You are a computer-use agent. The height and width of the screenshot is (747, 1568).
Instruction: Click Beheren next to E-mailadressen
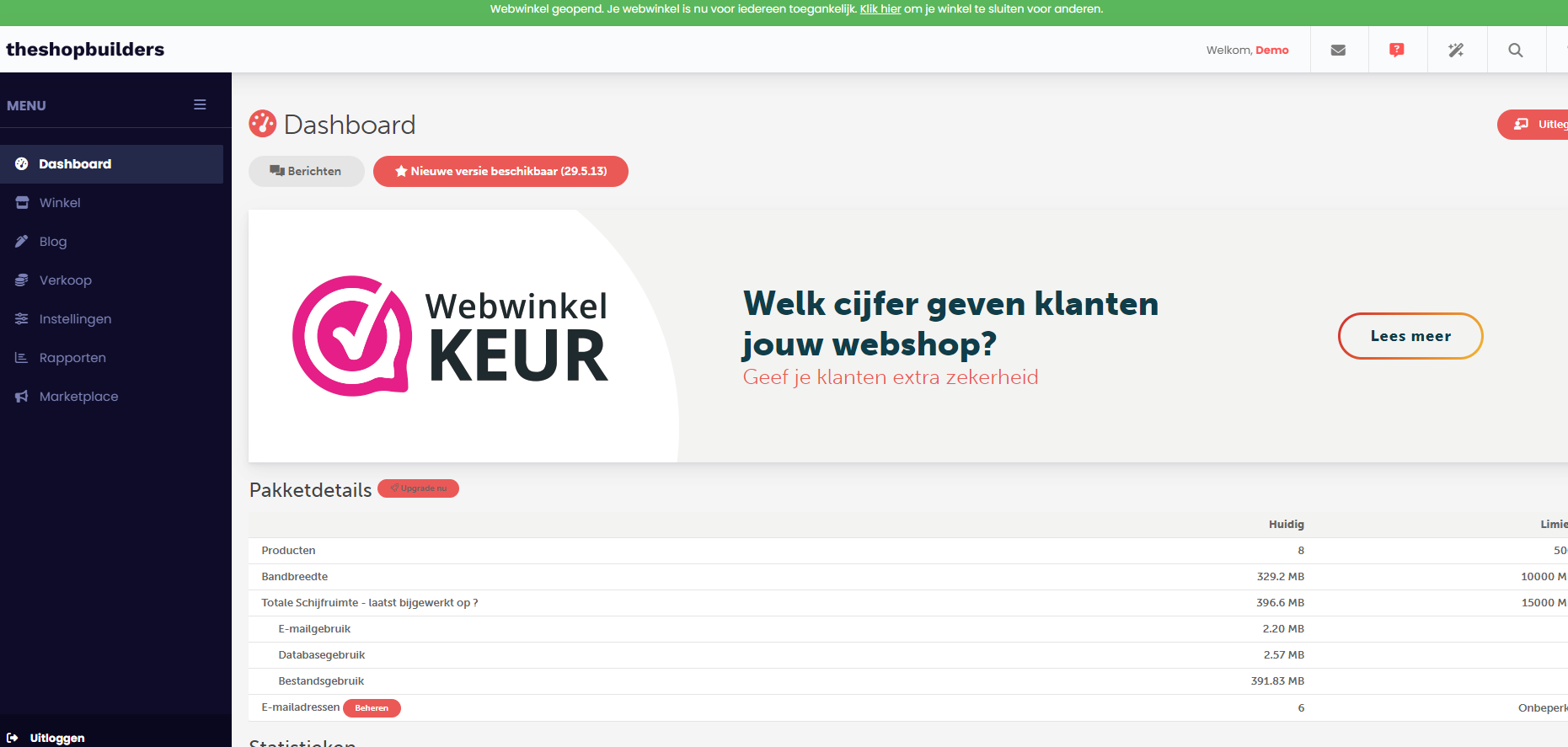point(372,708)
